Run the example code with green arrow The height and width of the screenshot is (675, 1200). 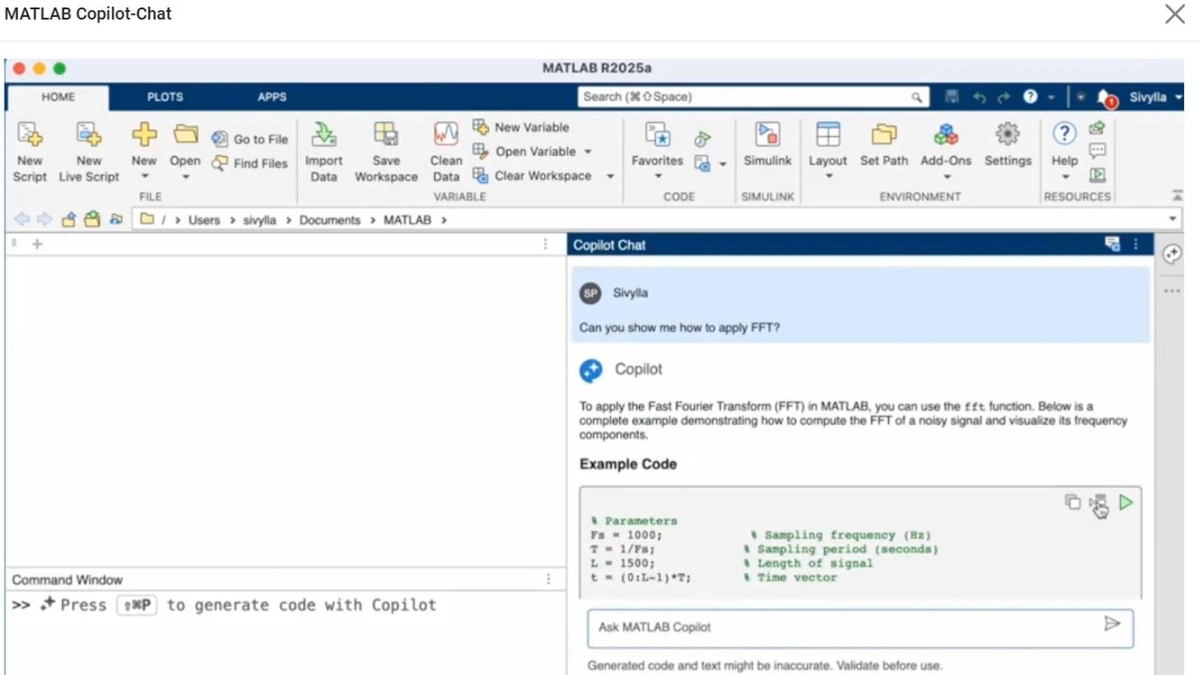click(x=1126, y=502)
